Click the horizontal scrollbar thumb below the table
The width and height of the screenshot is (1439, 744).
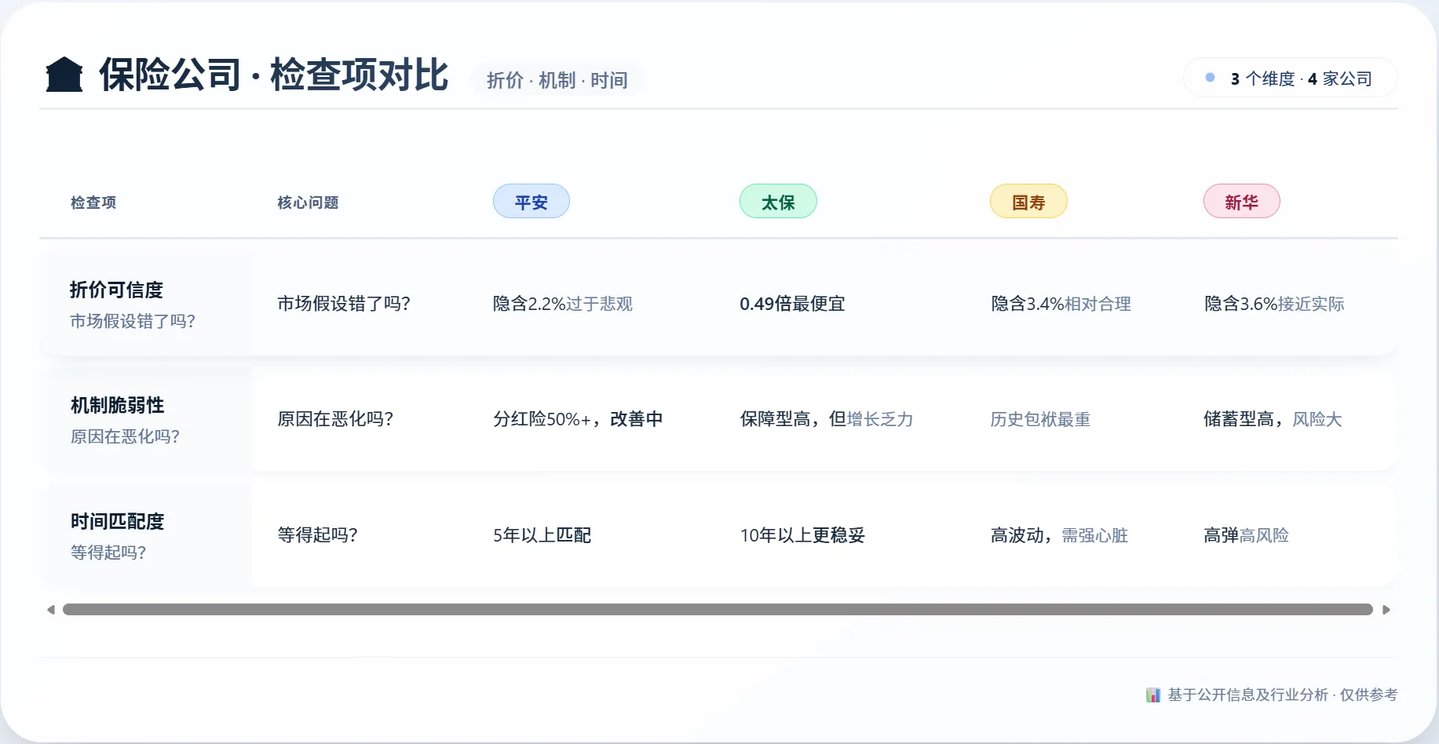(x=717, y=609)
